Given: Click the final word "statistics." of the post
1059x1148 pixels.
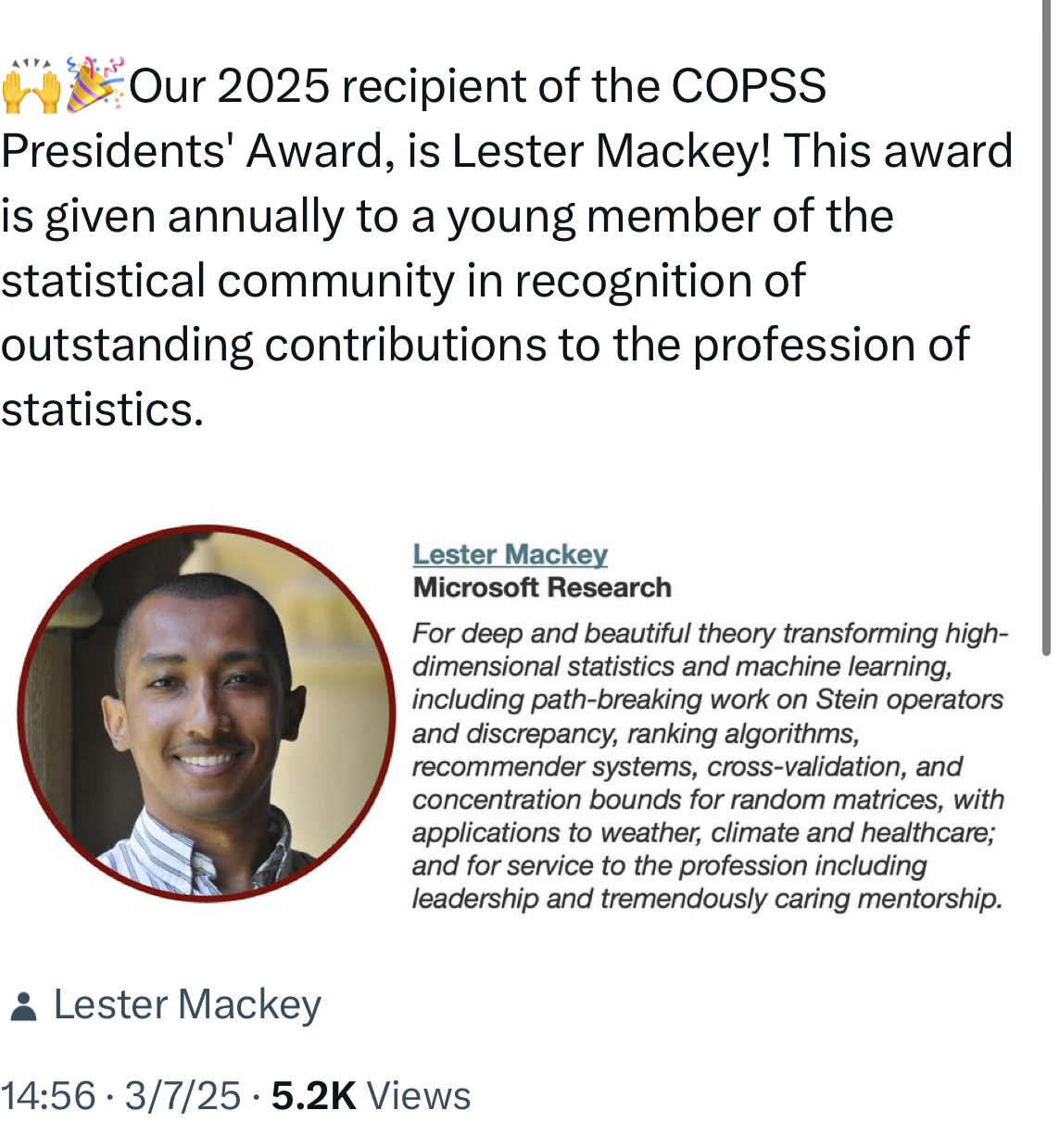Looking at the screenshot, I should click(102, 410).
